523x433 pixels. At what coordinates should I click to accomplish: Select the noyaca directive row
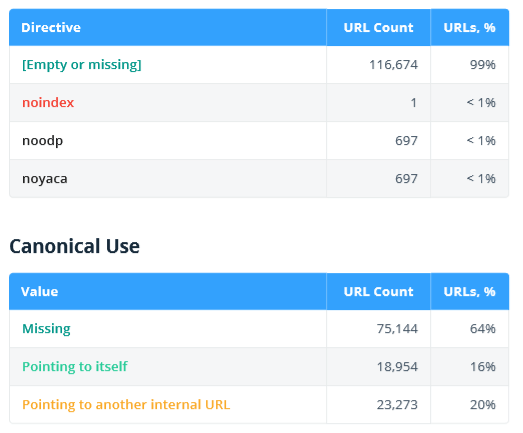tap(259, 178)
